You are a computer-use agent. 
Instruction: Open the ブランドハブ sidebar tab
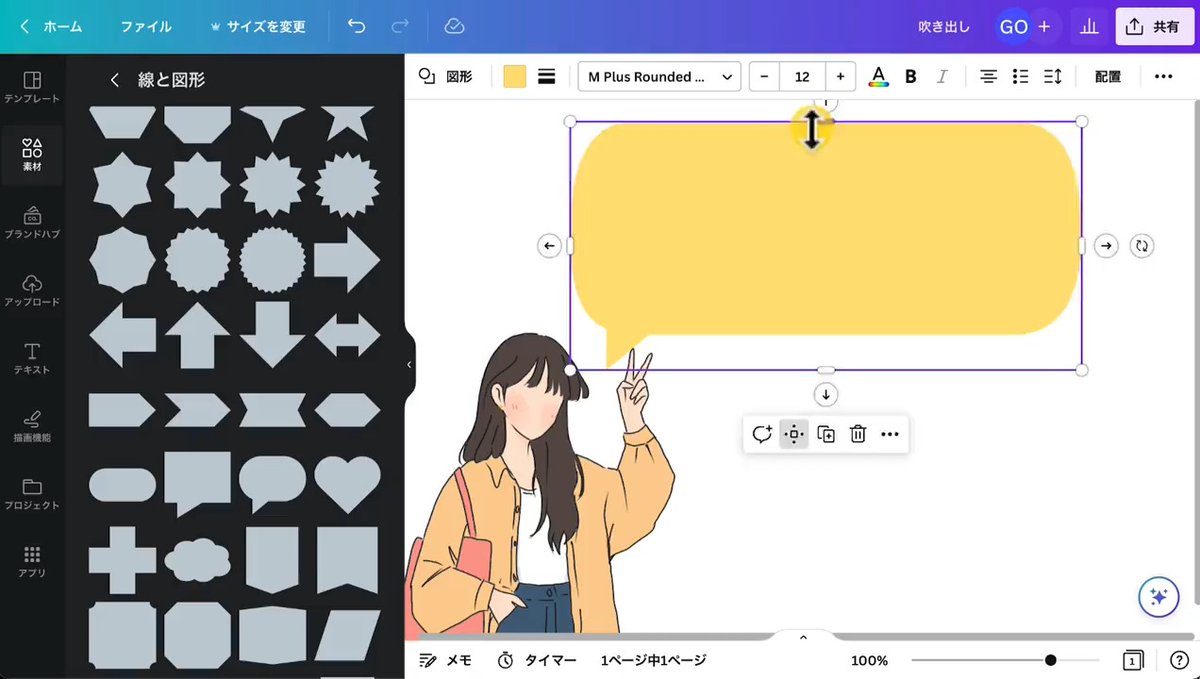click(32, 223)
